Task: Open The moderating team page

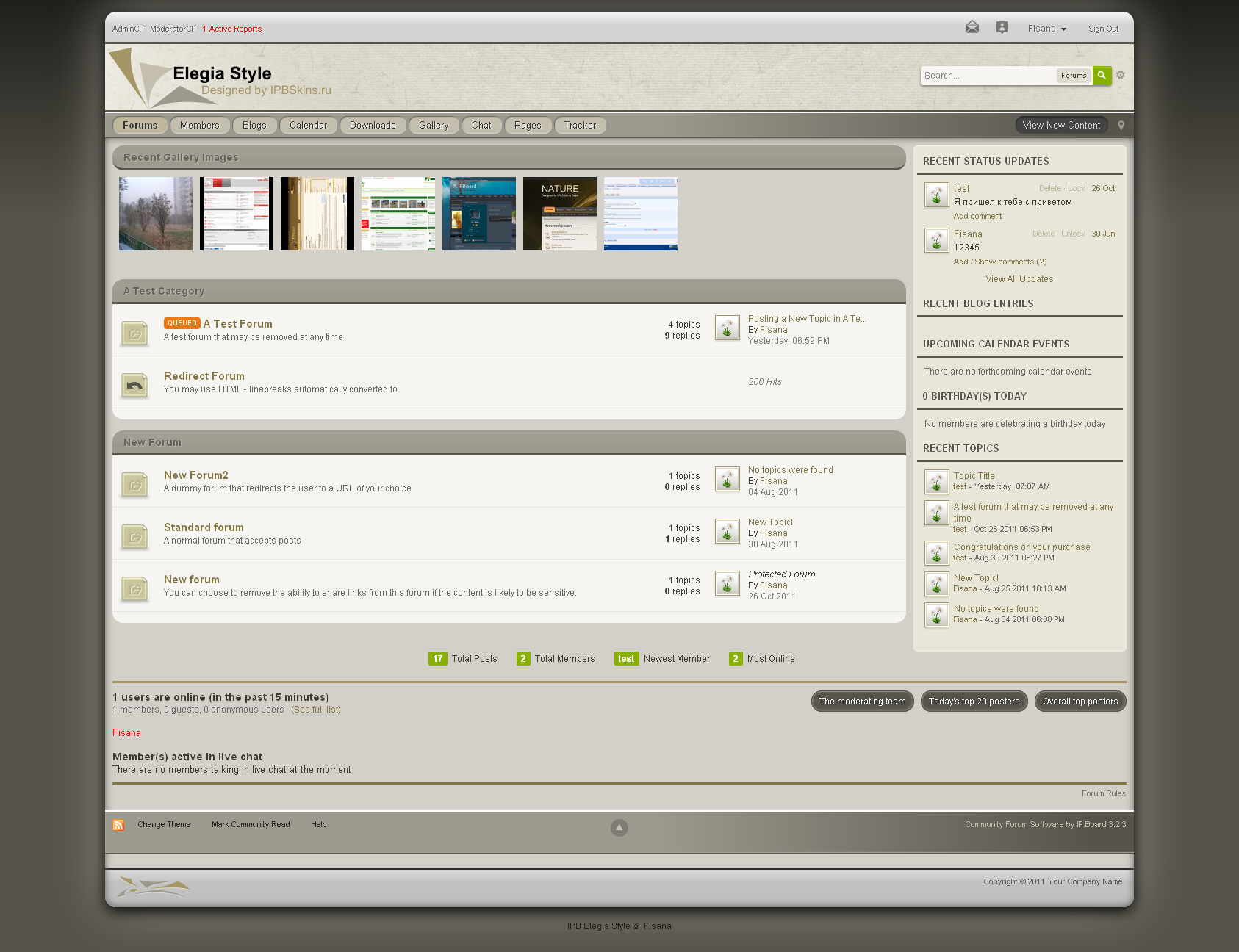Action: tap(862, 702)
